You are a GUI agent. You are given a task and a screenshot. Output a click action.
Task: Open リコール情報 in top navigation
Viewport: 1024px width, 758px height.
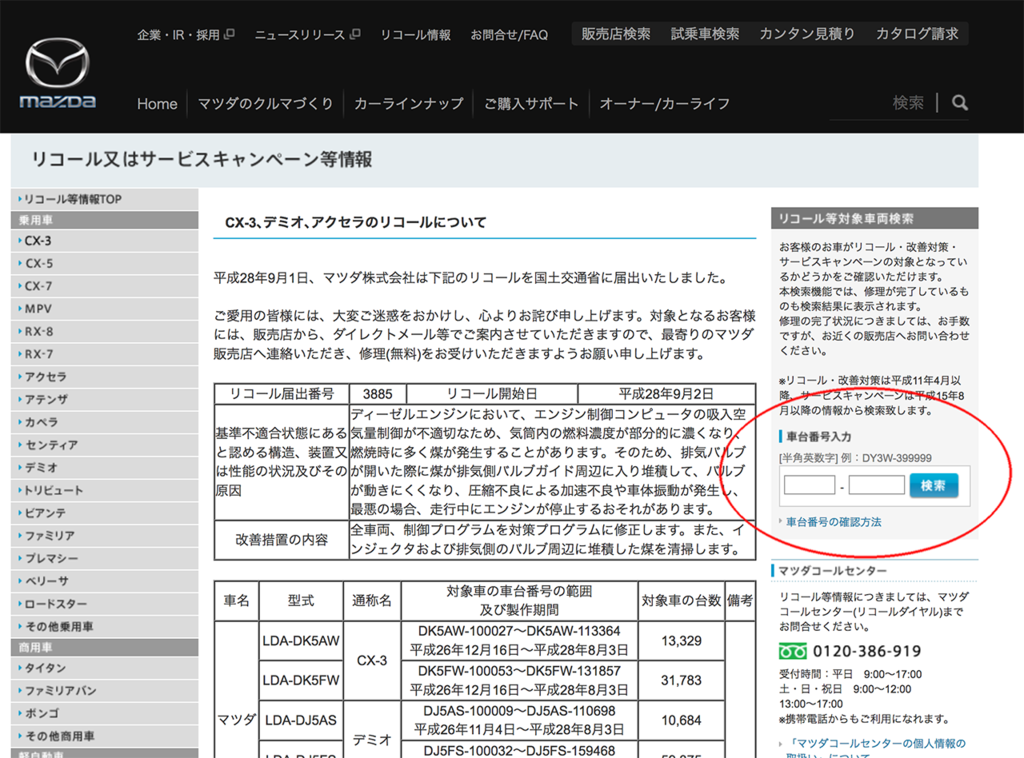tap(415, 35)
